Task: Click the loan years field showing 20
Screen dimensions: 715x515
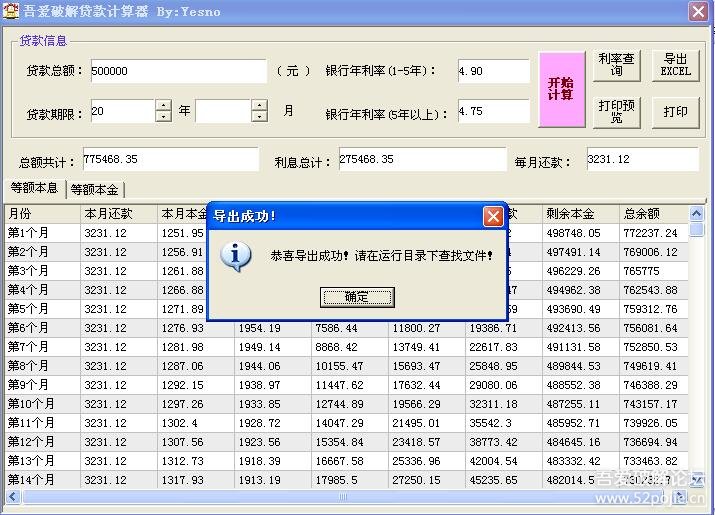Action: 123,111
